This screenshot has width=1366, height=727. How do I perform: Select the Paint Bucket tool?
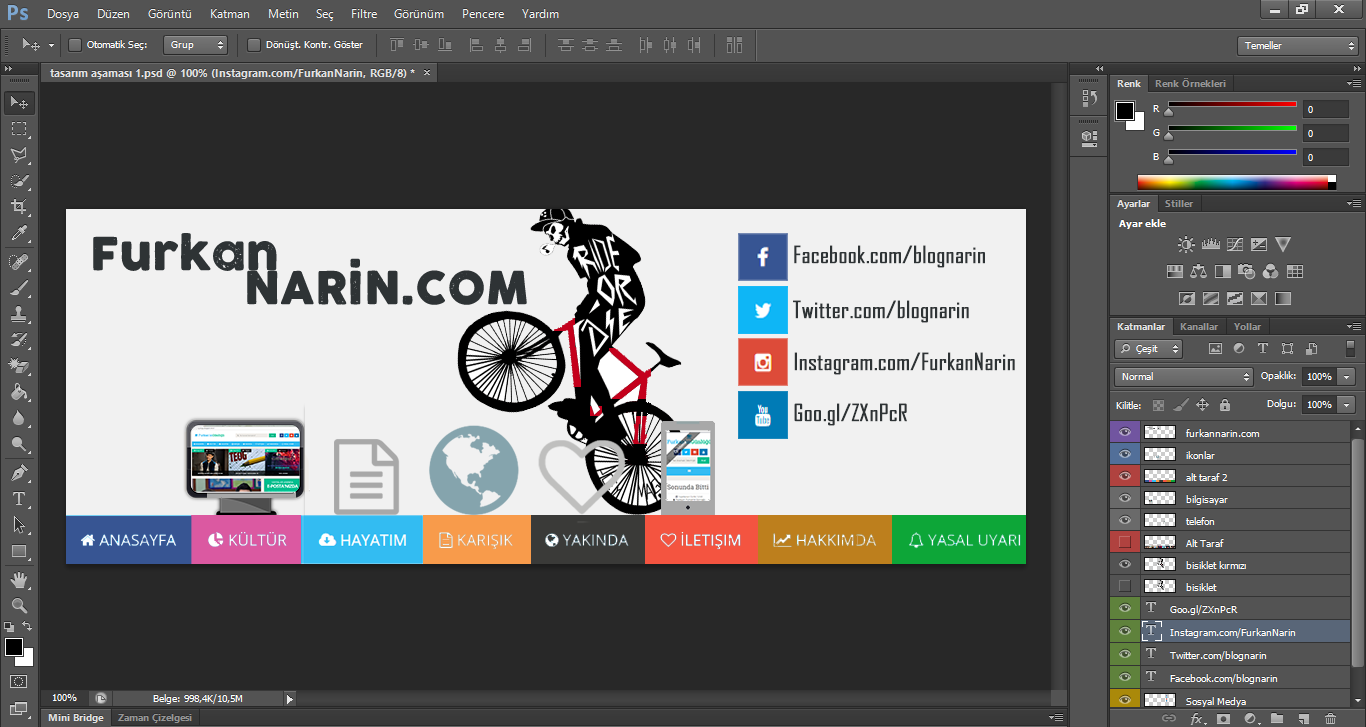click(x=19, y=392)
